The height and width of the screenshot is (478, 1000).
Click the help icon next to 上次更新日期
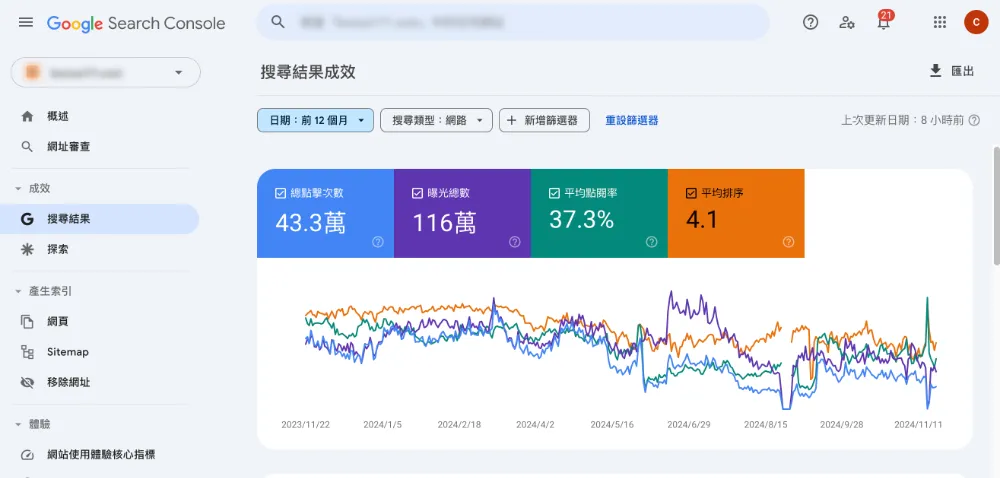(974, 120)
